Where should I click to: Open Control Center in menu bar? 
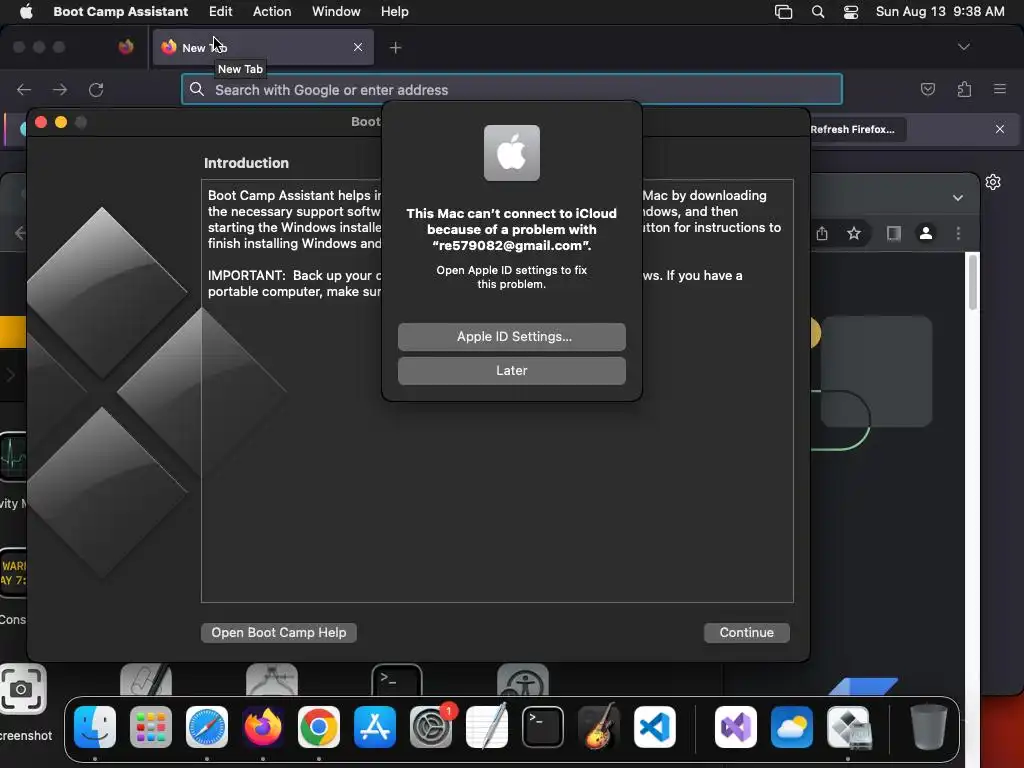point(850,12)
